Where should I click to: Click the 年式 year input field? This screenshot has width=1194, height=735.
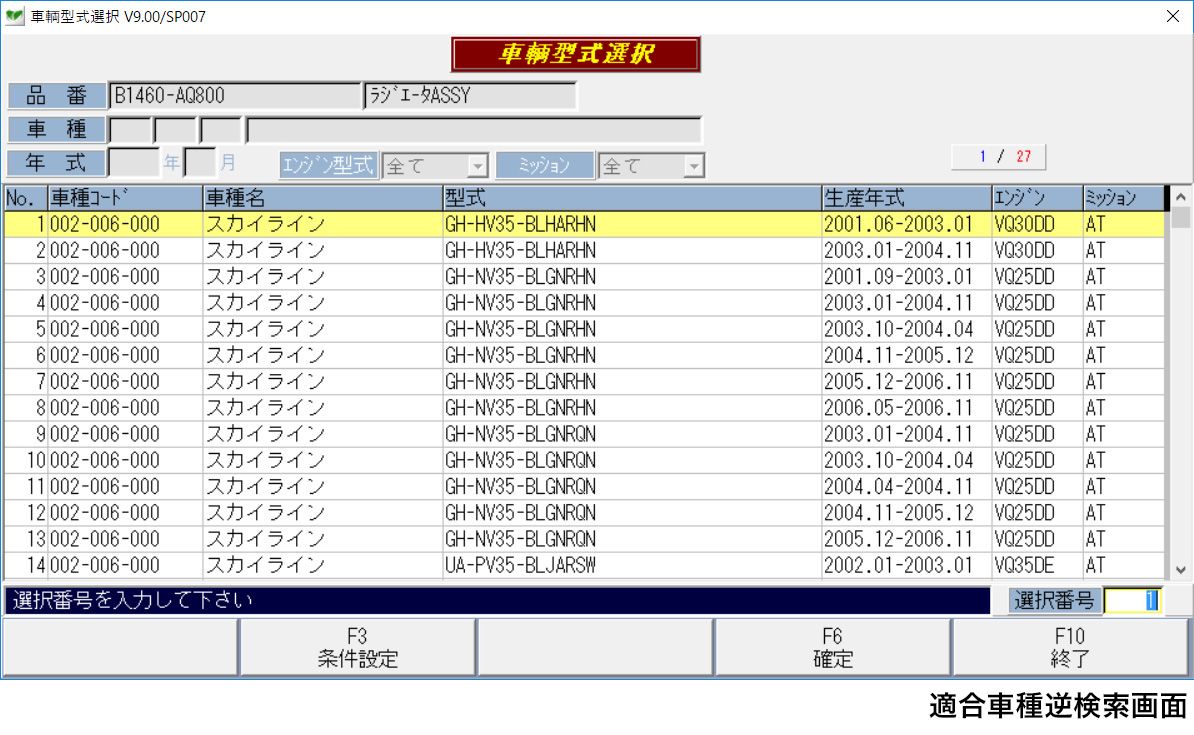(134, 162)
